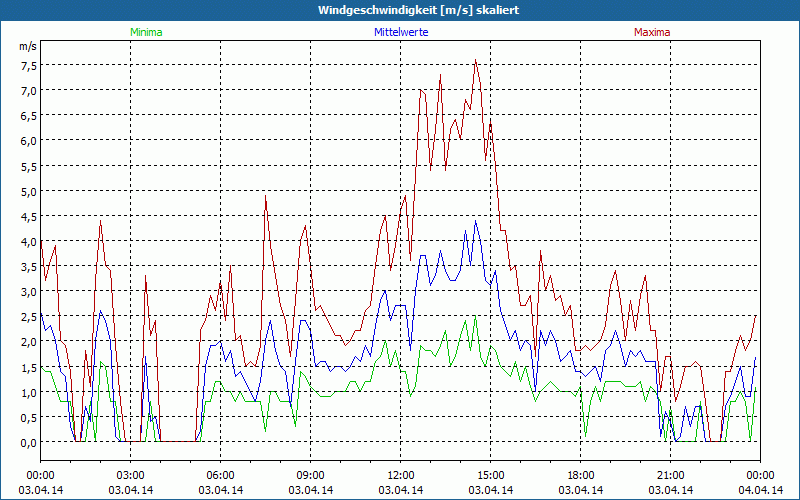Select the m/s unit label on y-axis
This screenshot has height=500, width=800.
coord(27,46)
